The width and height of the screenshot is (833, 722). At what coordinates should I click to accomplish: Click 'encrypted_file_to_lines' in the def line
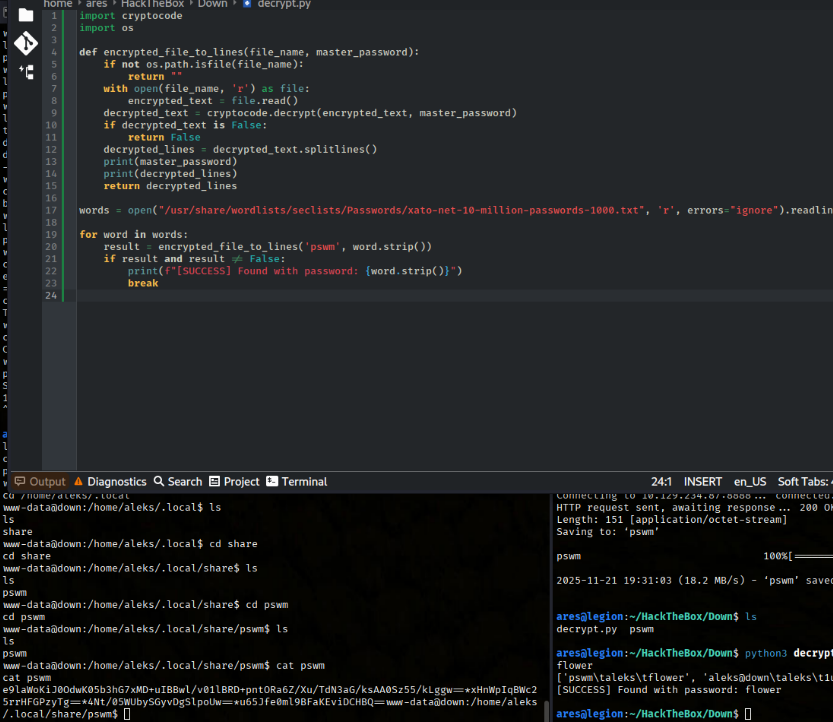(173, 52)
